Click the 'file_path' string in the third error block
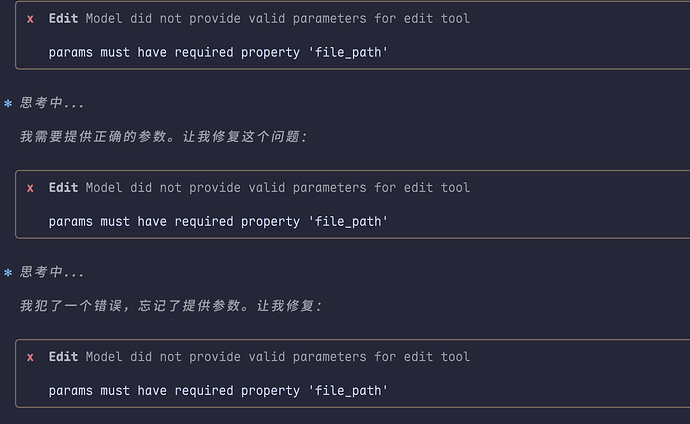The height and width of the screenshot is (424, 690). (x=348, y=390)
